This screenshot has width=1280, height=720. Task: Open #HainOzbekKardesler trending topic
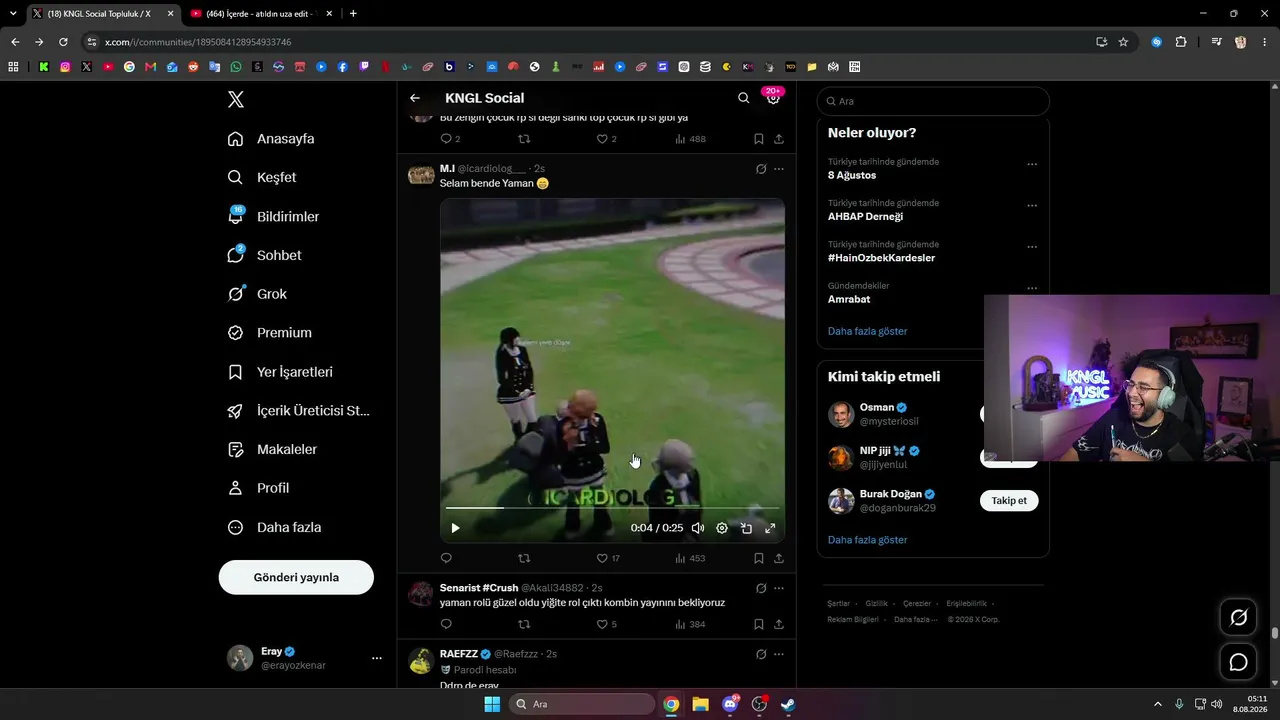881,257
